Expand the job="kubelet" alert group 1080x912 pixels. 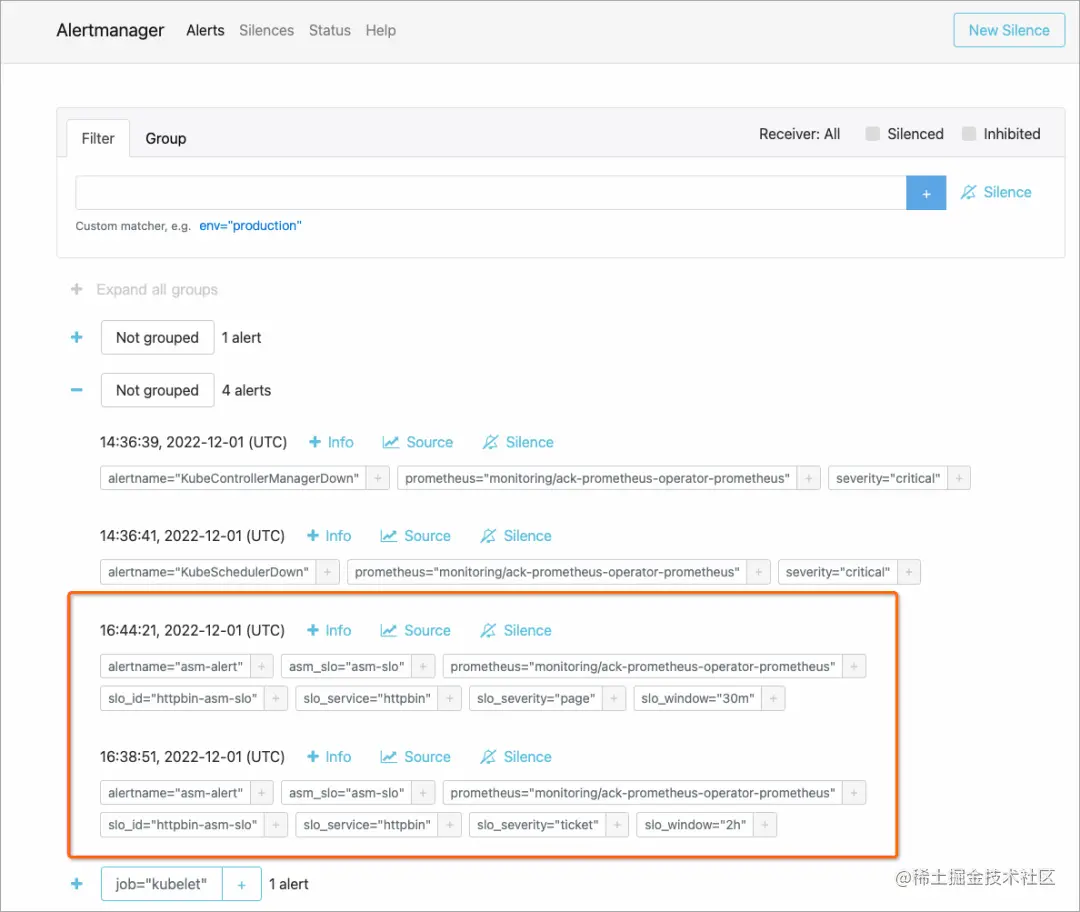76,884
